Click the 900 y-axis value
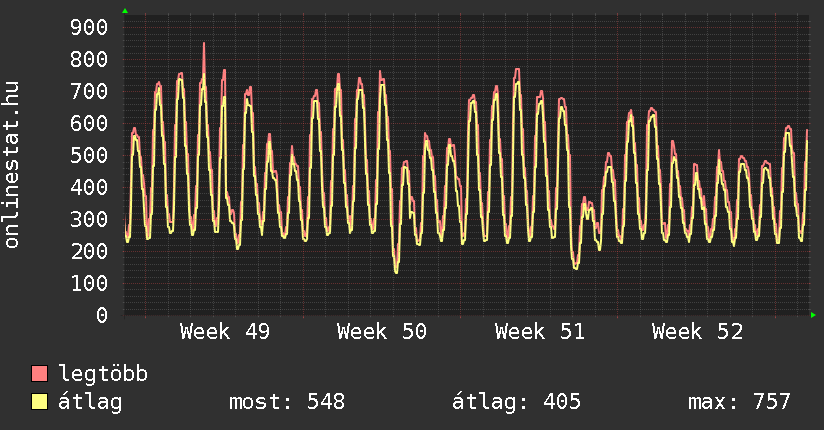Image resolution: width=824 pixels, height=430 pixels. pyautogui.click(x=88, y=27)
